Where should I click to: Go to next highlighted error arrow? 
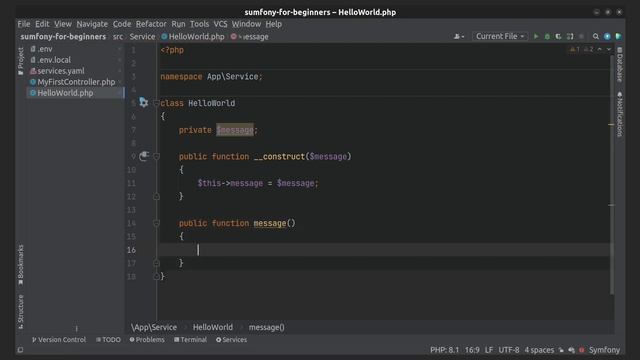[609, 49]
